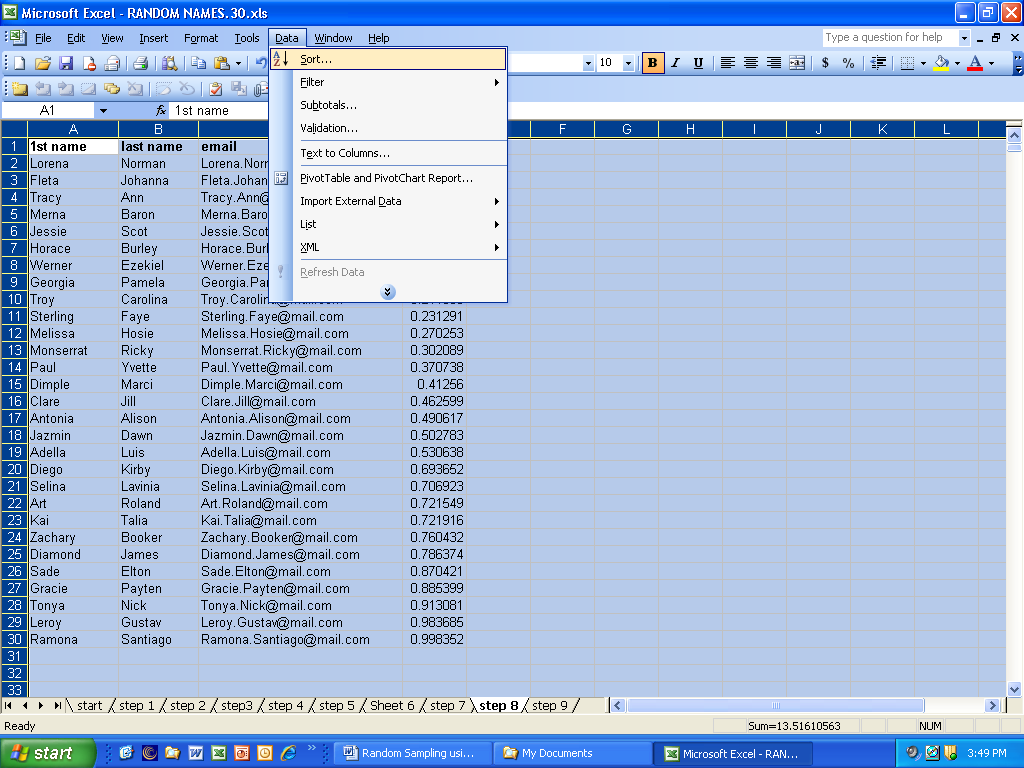The width and height of the screenshot is (1024, 768).
Task: Open the Fill Color dropdown arrow
Action: click(x=957, y=63)
